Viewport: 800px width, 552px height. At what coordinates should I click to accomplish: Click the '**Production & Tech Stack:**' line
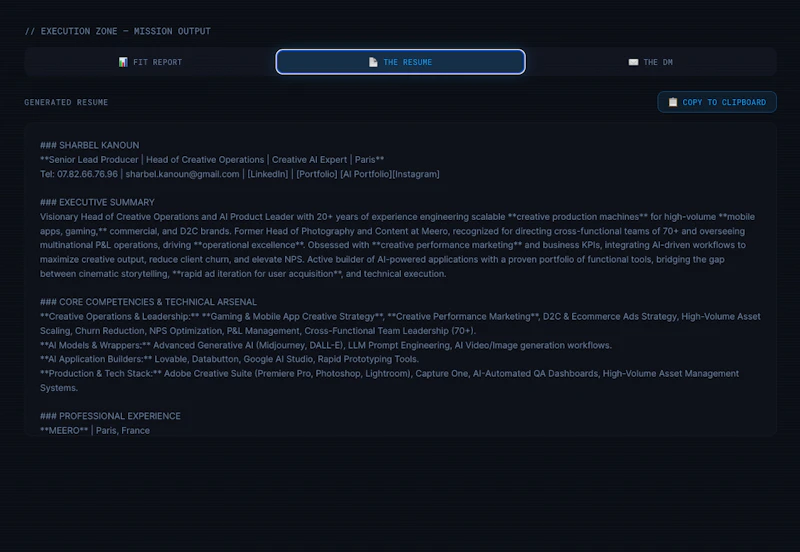point(389,381)
